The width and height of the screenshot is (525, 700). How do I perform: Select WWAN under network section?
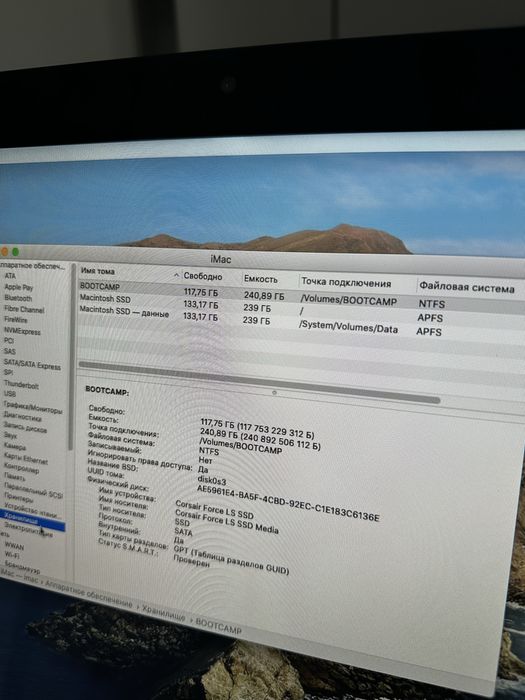tap(15, 546)
